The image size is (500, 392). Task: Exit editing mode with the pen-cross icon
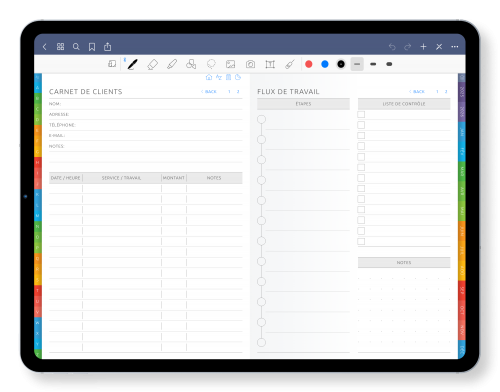439,47
